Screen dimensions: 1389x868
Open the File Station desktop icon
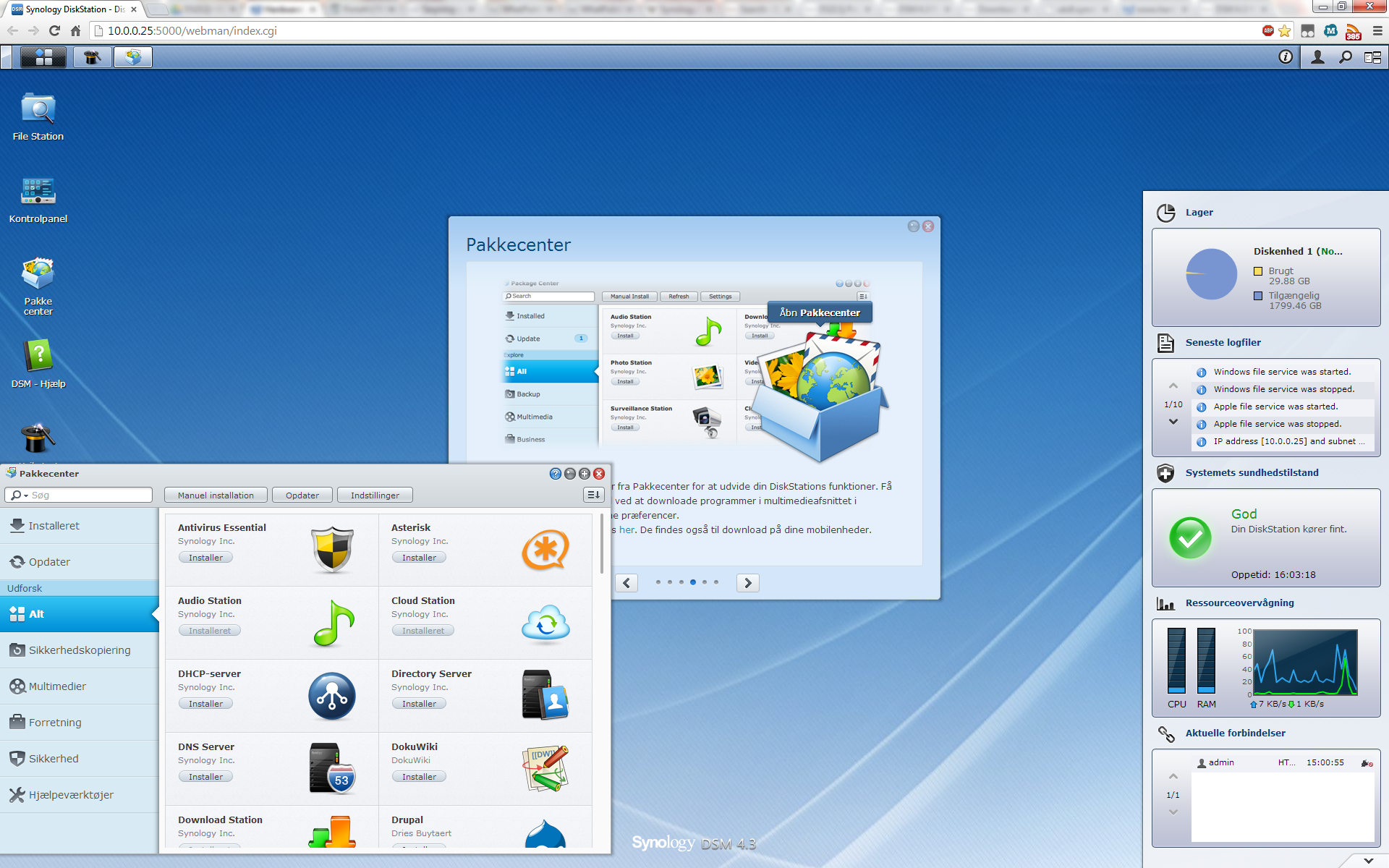38,116
